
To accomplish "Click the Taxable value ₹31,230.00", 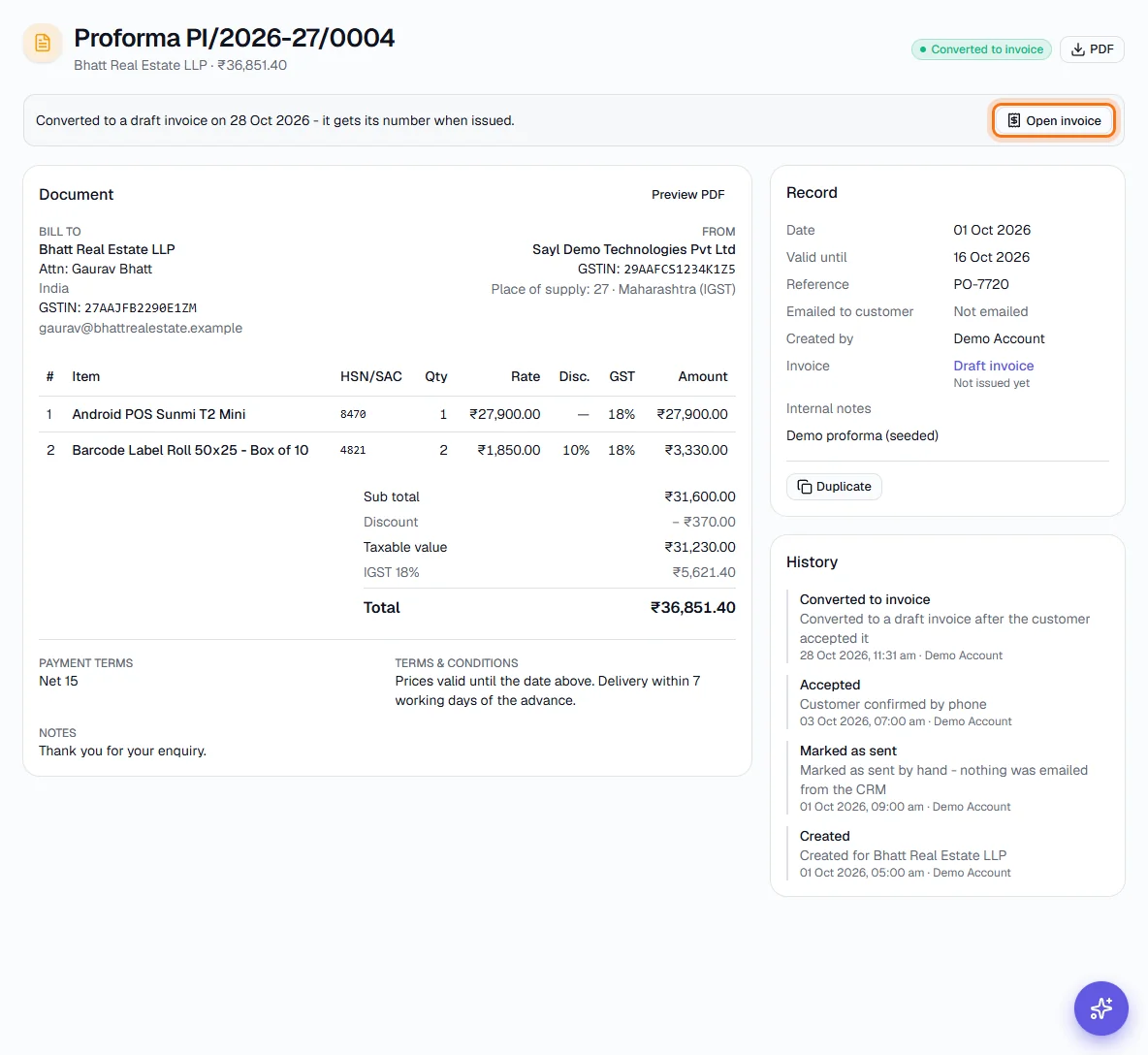I will tap(699, 548).
